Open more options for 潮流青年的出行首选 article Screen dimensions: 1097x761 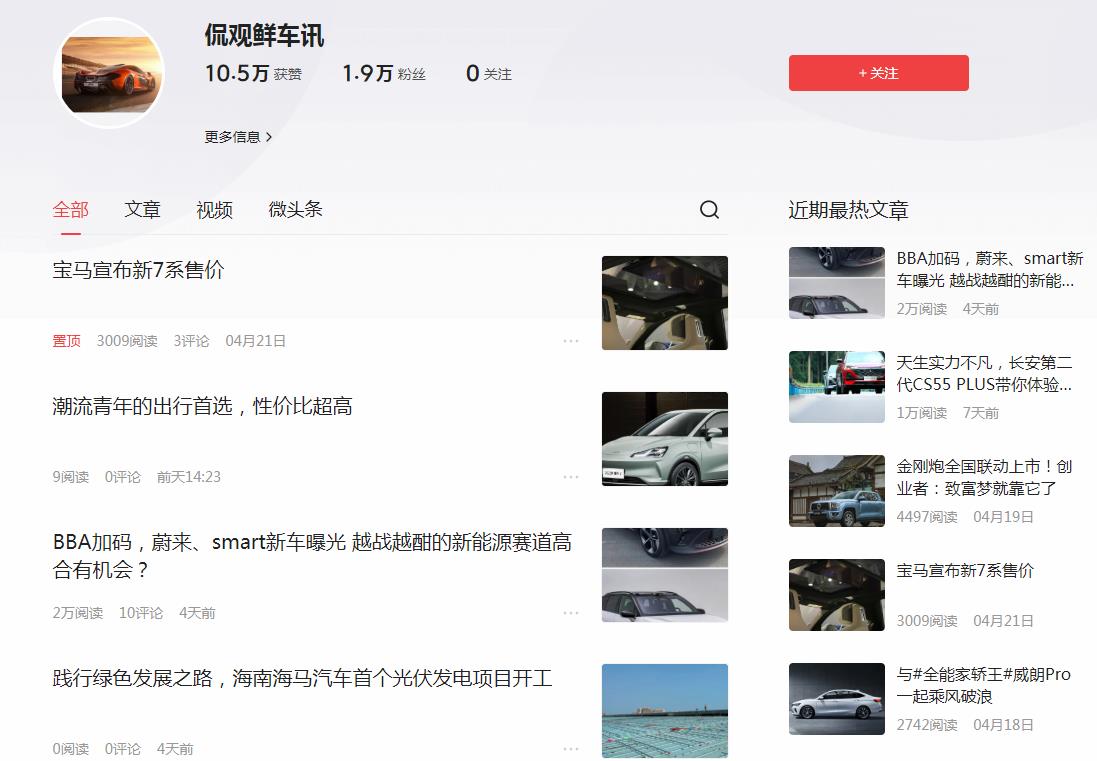point(571,477)
